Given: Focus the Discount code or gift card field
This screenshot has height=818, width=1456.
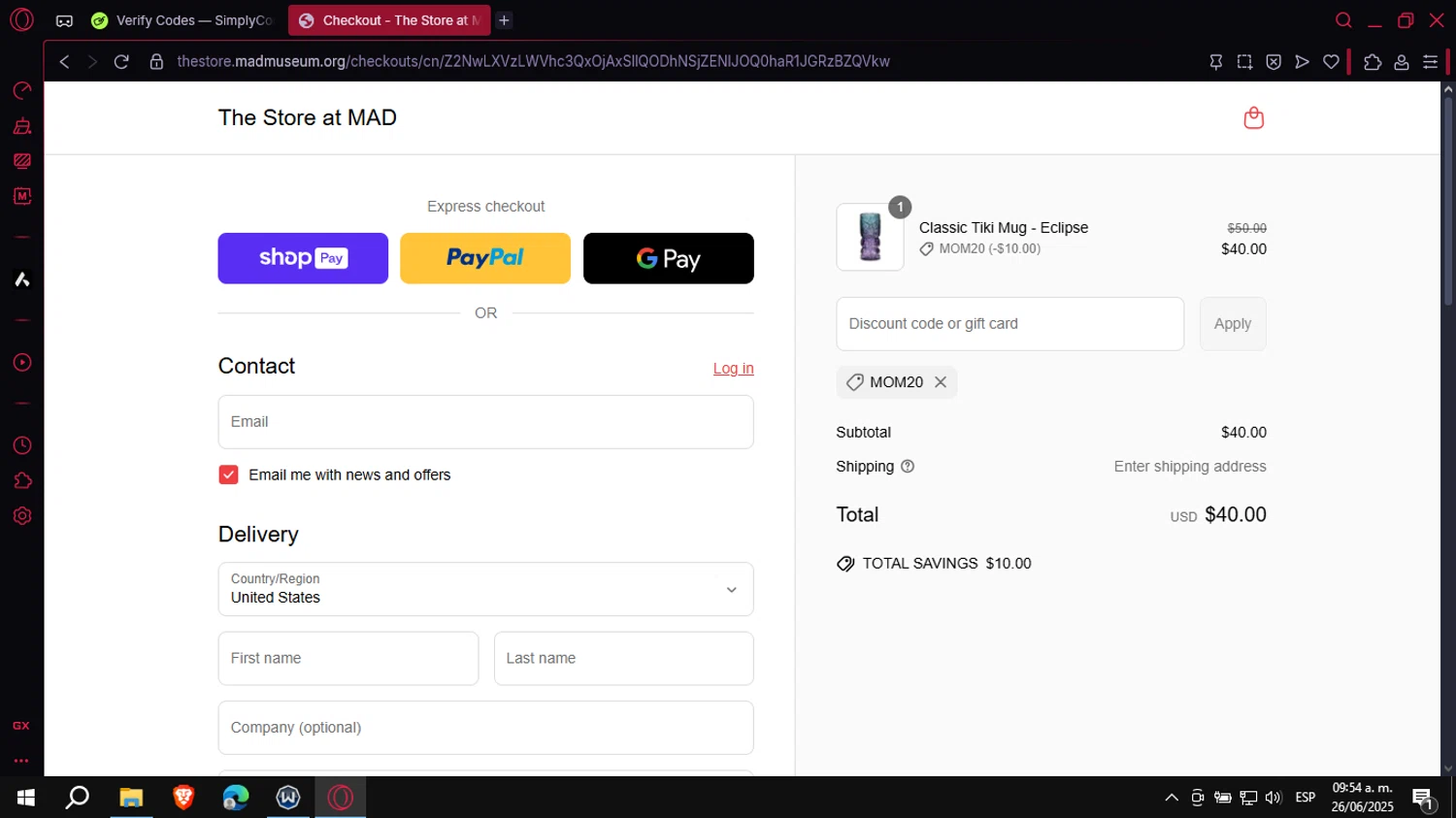Looking at the screenshot, I should [x=1009, y=324].
